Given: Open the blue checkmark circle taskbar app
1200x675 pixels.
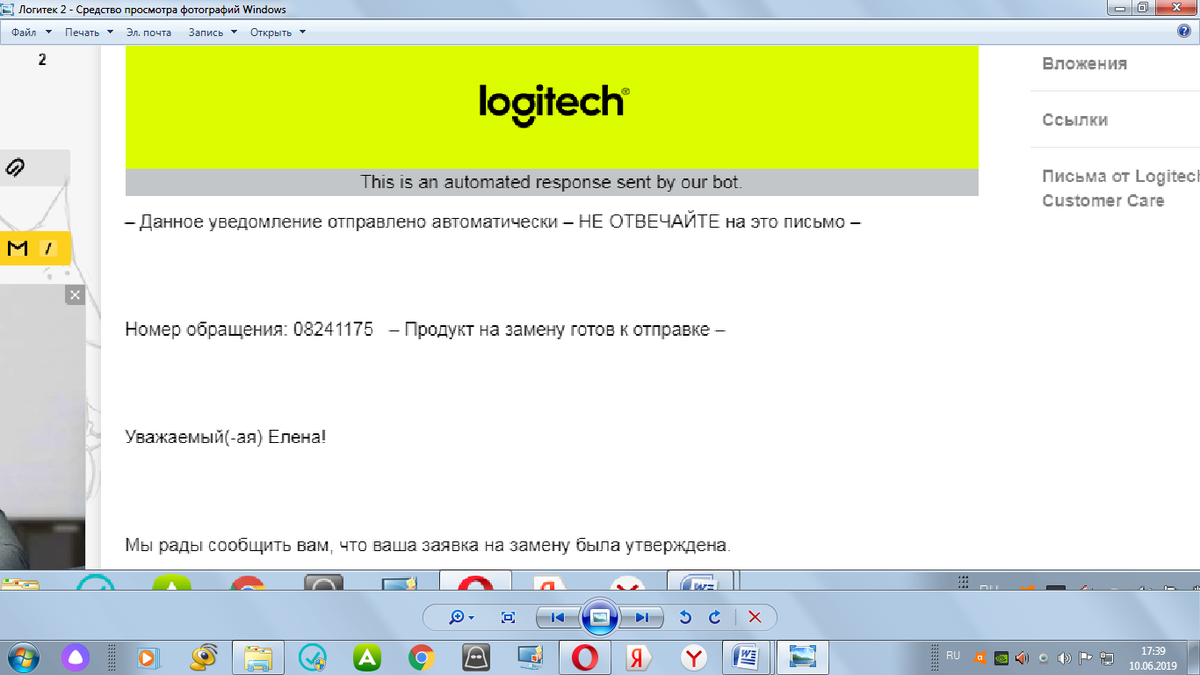Looking at the screenshot, I should [313, 657].
